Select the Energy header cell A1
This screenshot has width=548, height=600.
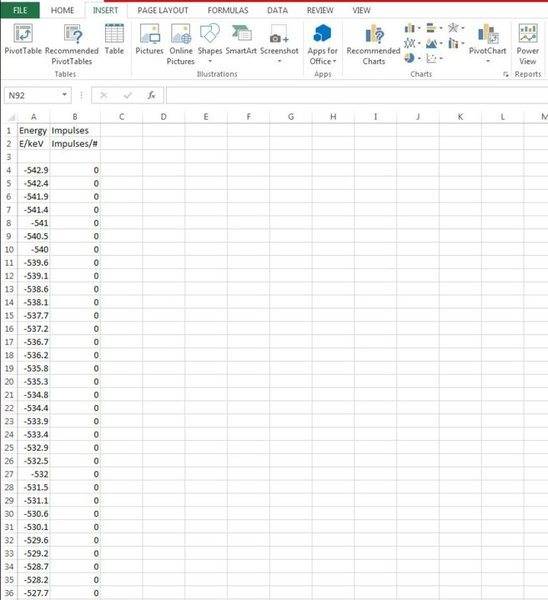[x=33, y=130]
